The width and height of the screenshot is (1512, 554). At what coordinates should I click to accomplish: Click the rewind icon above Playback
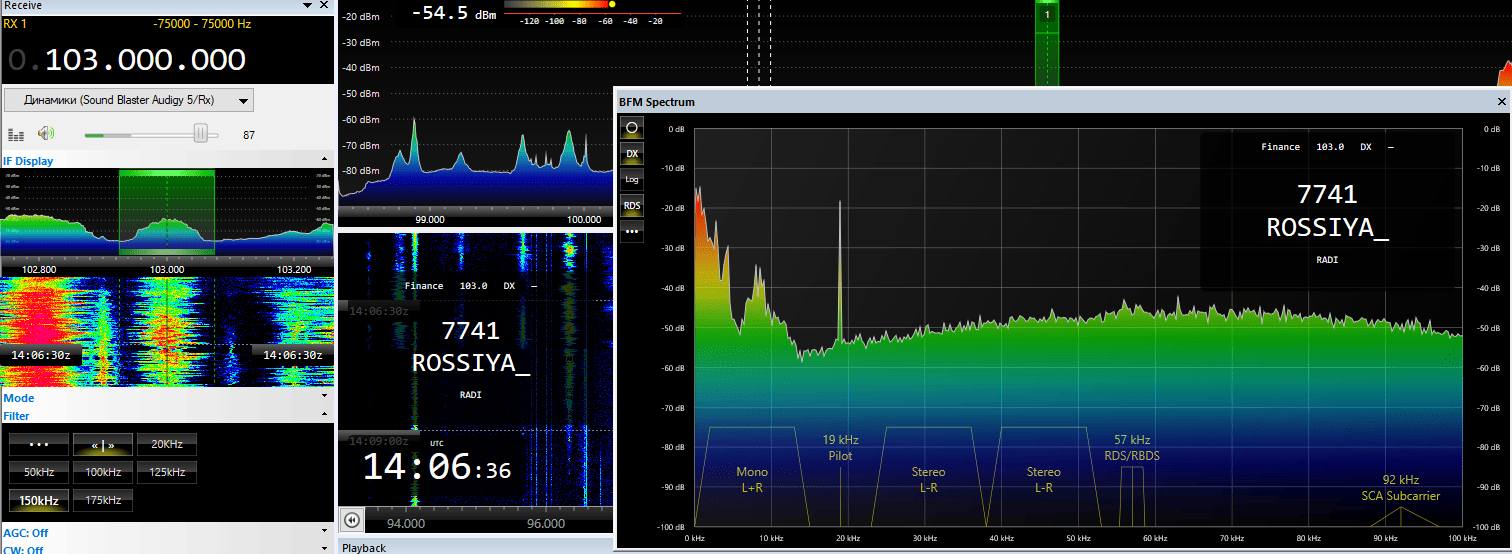[352, 520]
